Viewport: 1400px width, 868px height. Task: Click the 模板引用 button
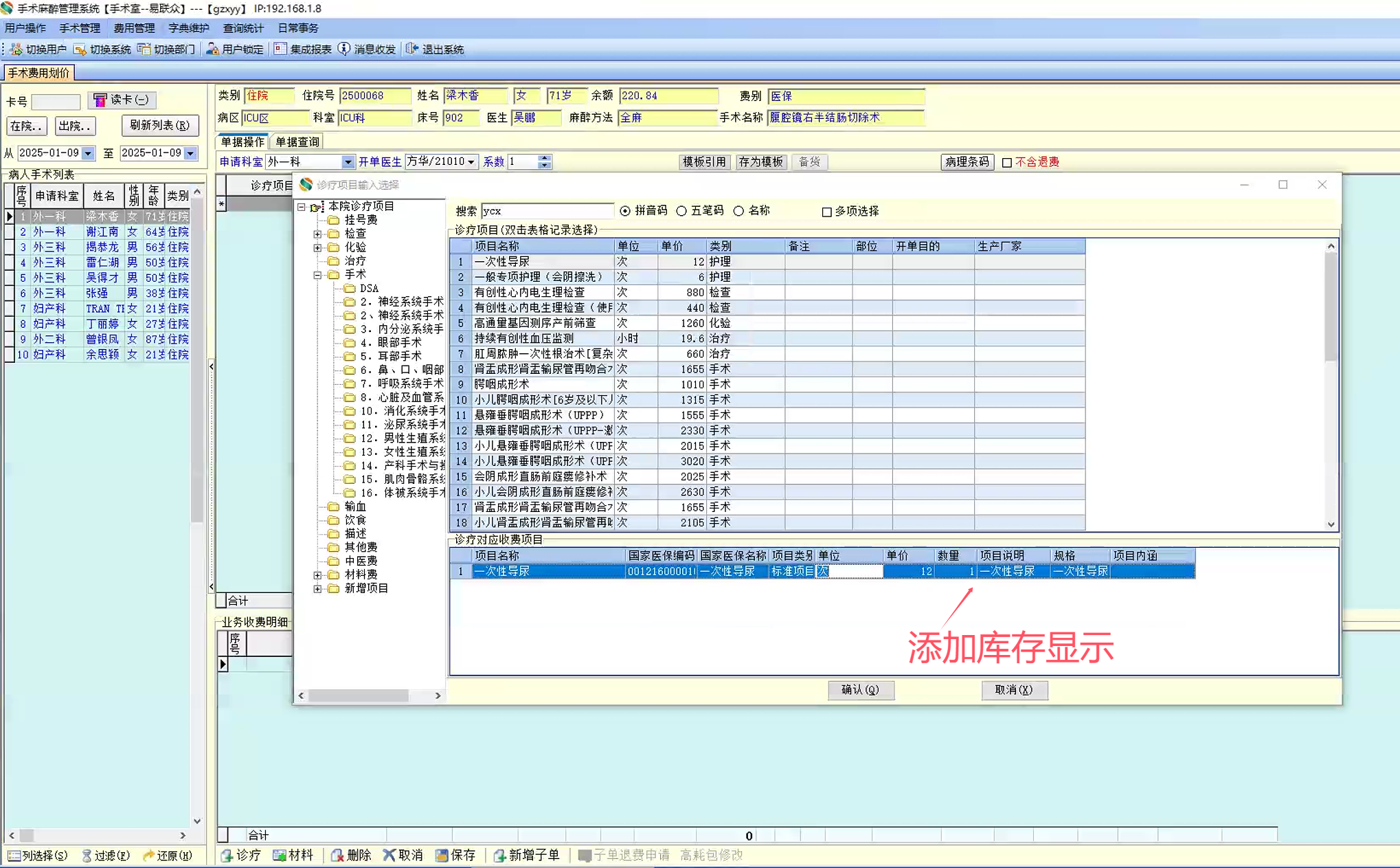[x=704, y=162]
